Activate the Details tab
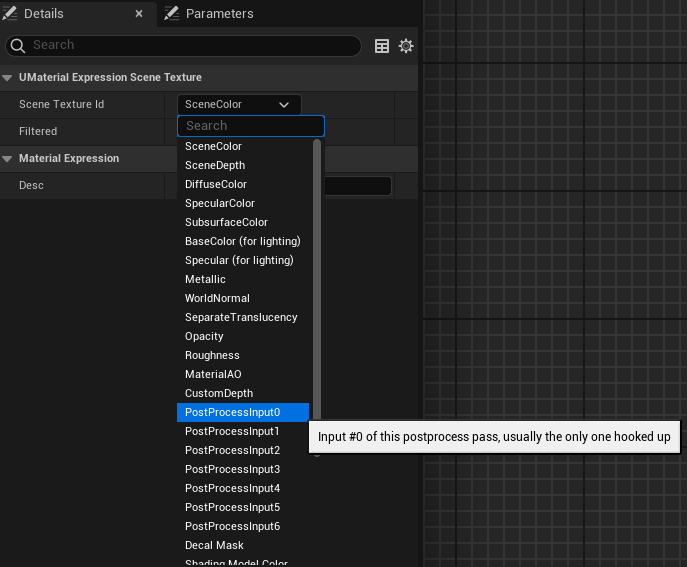This screenshot has height=567, width=687. click(x=43, y=14)
